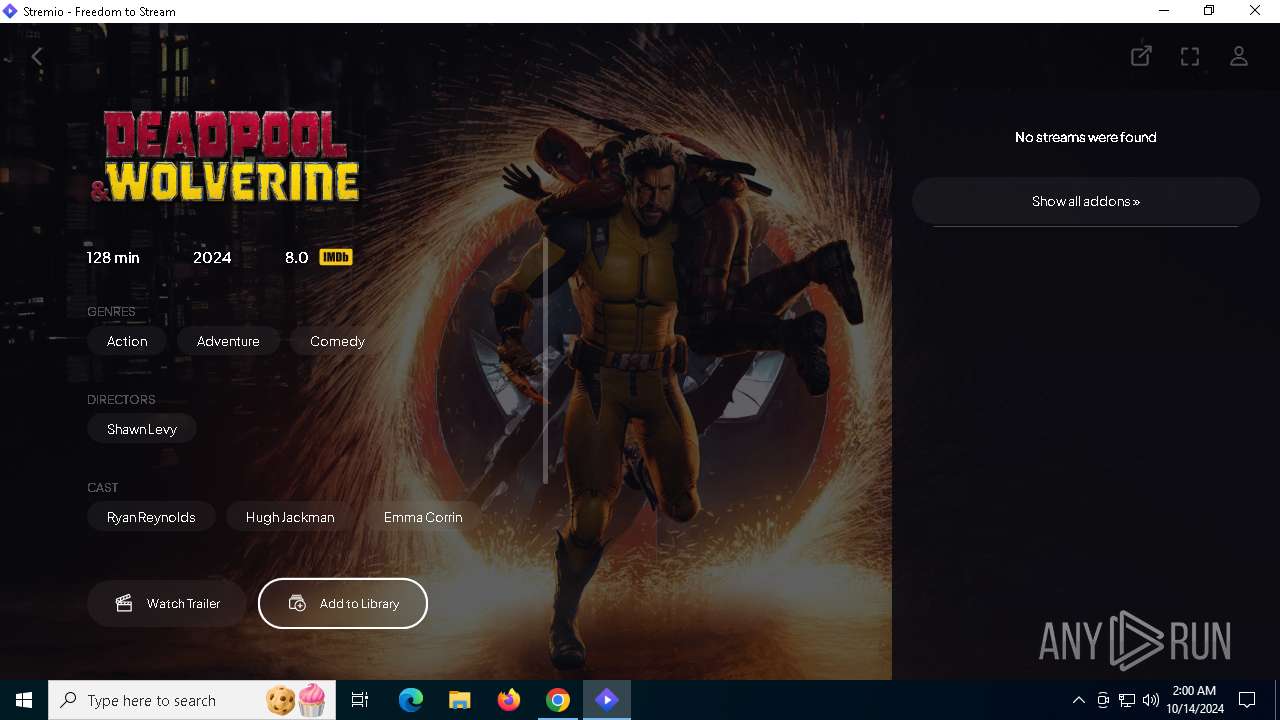Open director Shawn Levy

[142, 429]
